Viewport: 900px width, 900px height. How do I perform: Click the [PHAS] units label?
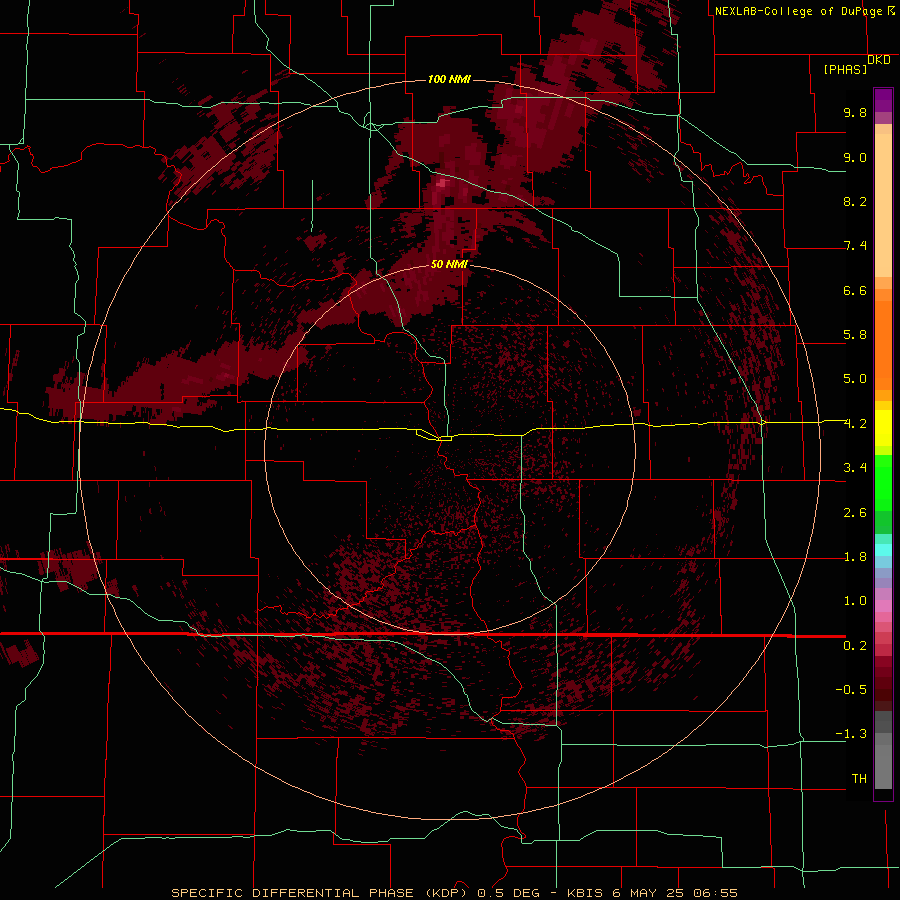coord(845,69)
